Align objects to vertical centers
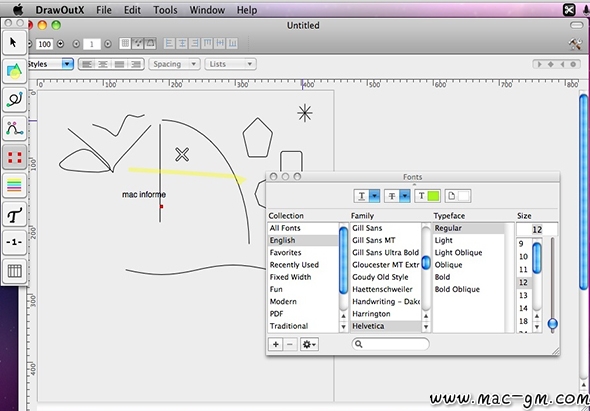This screenshot has height=411, width=590. point(220,44)
